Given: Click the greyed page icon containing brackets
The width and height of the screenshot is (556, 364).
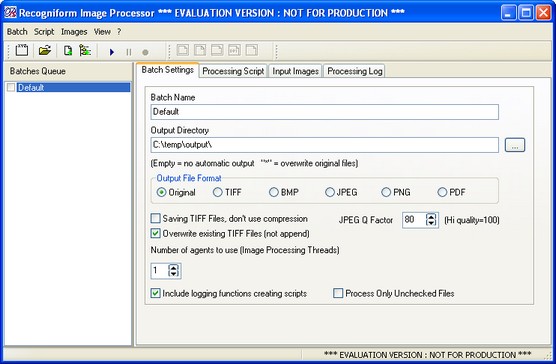Looking at the screenshot, I should 234,50.
